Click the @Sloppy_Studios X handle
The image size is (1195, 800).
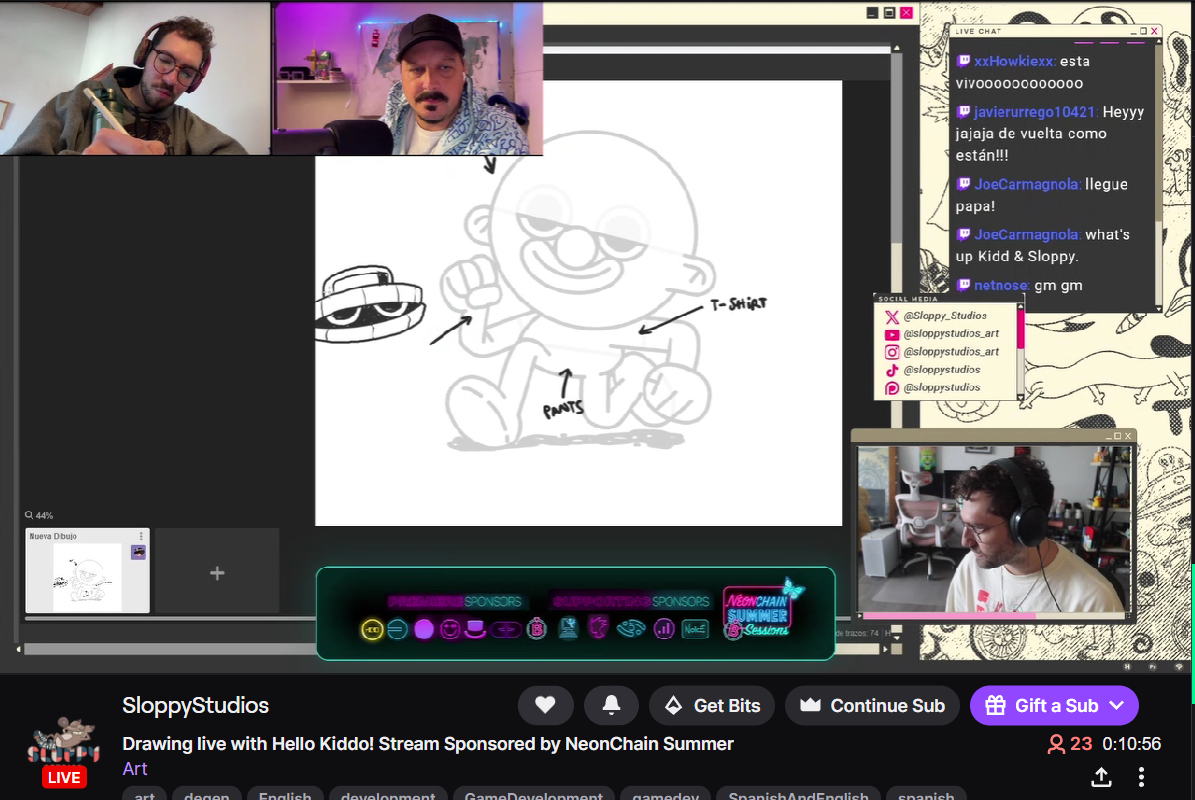pyautogui.click(x=944, y=315)
